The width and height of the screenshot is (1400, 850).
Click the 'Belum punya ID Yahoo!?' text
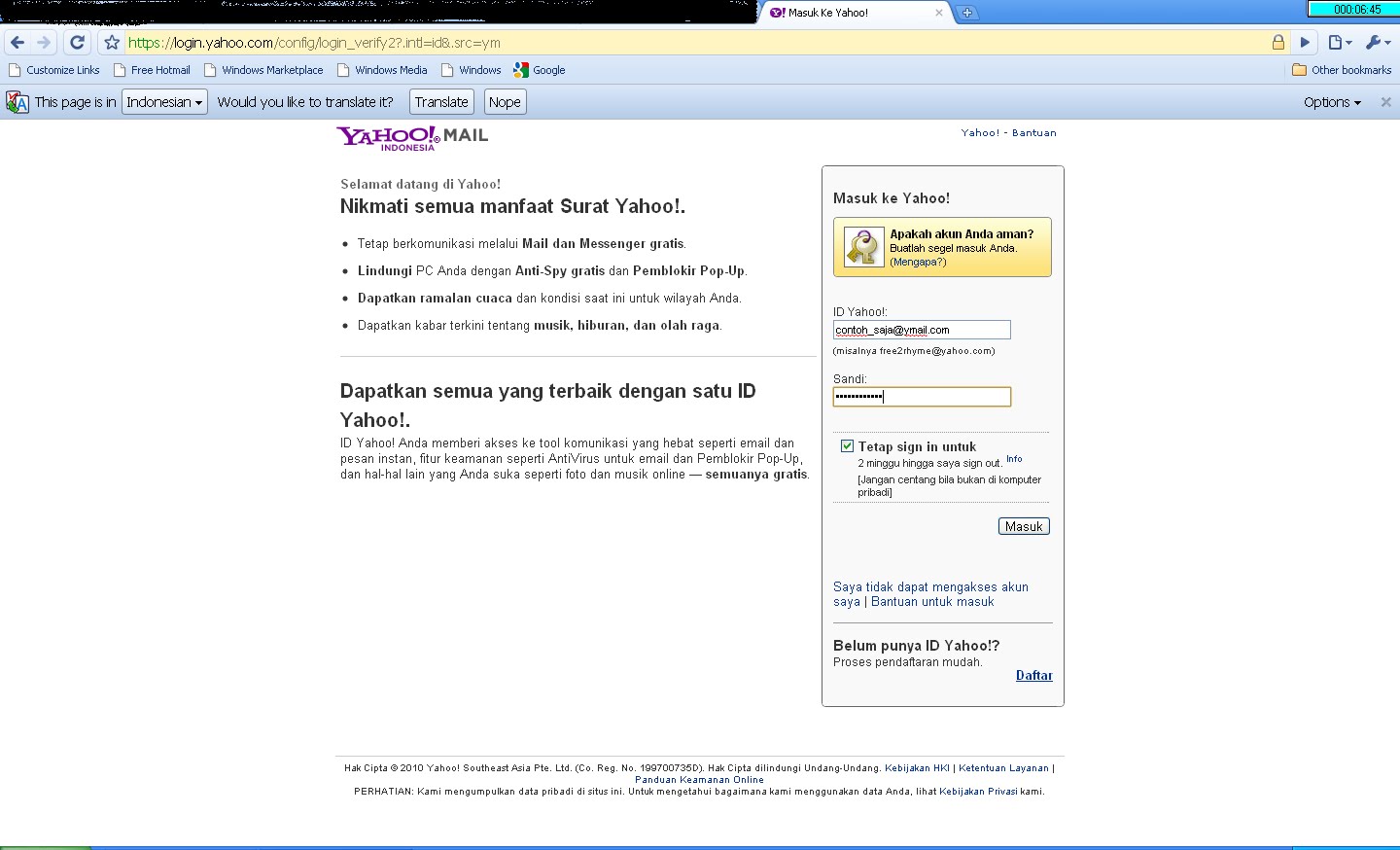pos(916,646)
